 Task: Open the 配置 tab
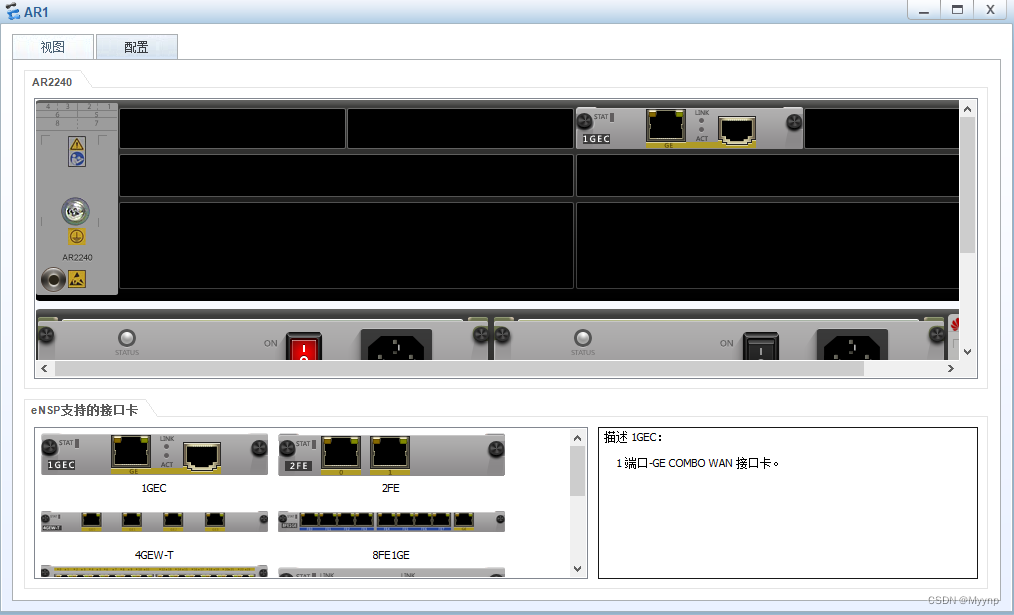[136, 47]
